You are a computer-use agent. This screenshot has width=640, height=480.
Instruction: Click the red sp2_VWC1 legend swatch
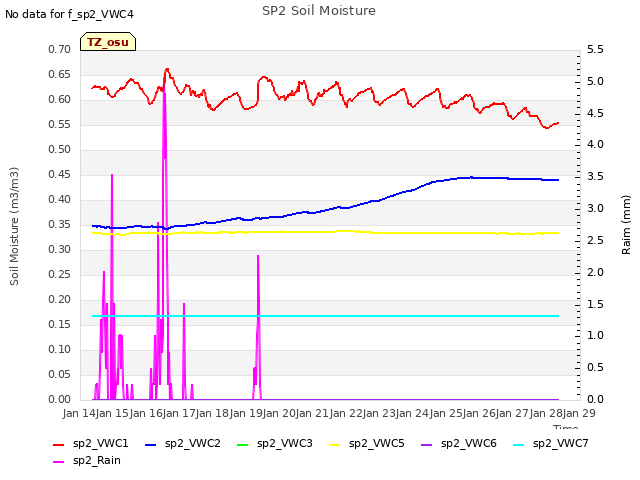coord(59,444)
